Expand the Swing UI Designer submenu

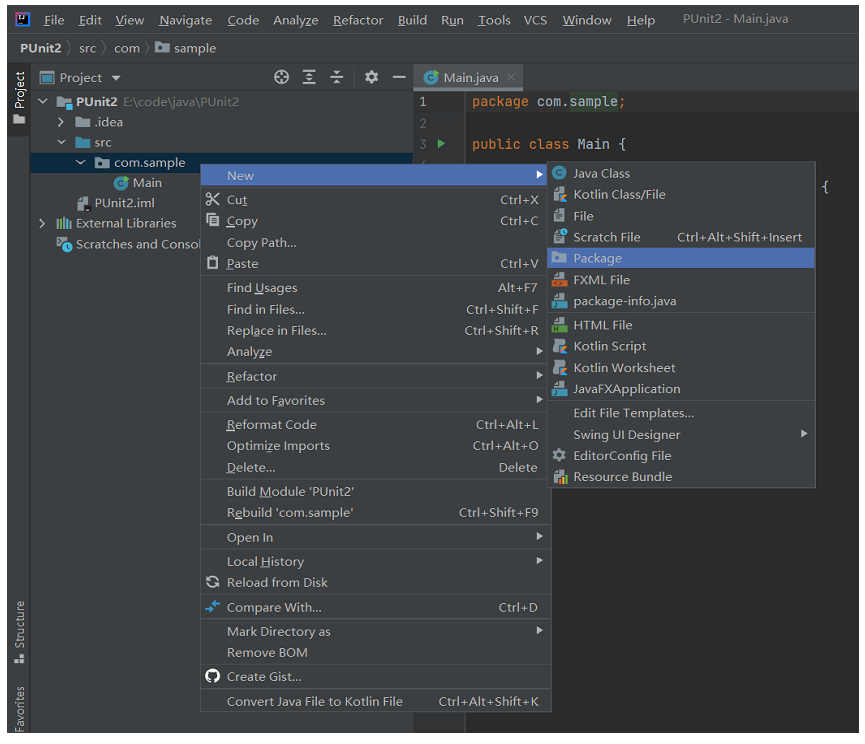804,434
